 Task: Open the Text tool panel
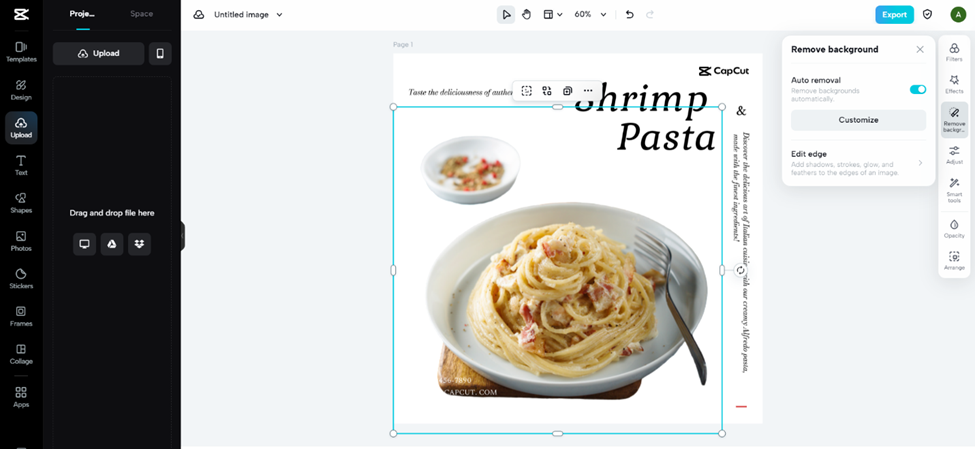point(21,165)
